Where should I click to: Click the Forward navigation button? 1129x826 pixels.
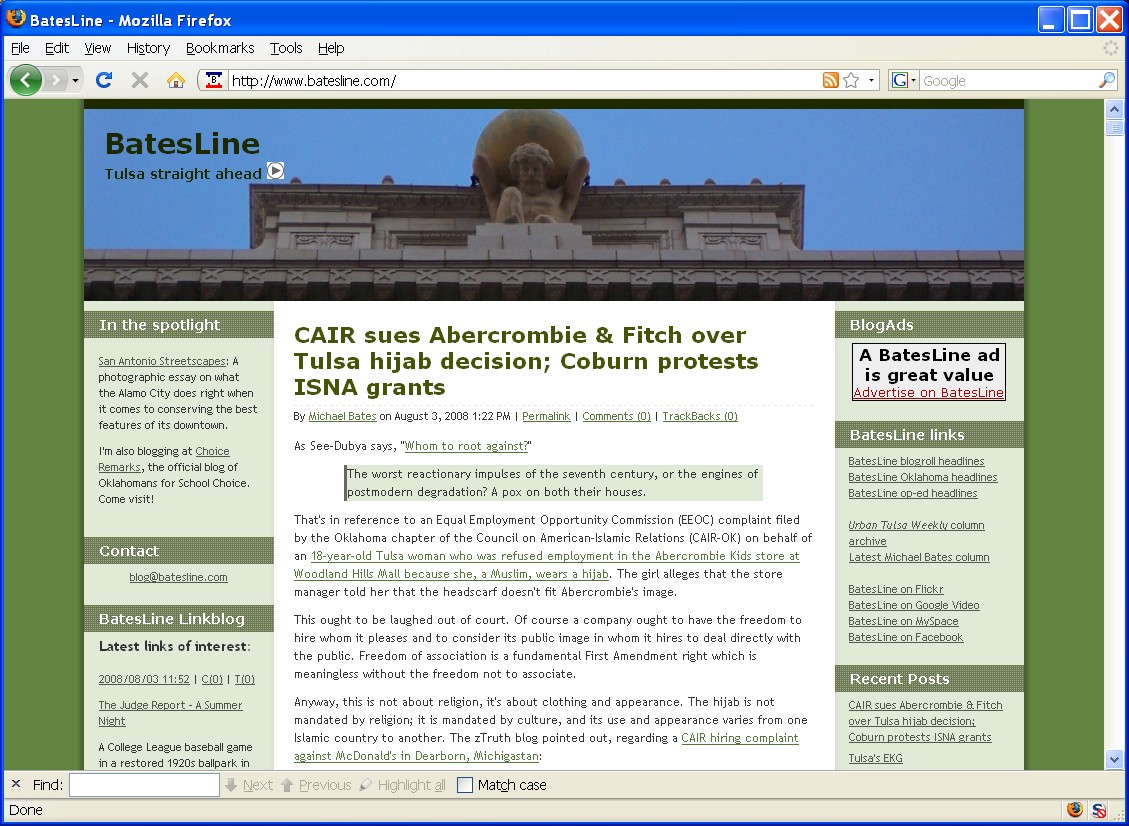pos(55,80)
